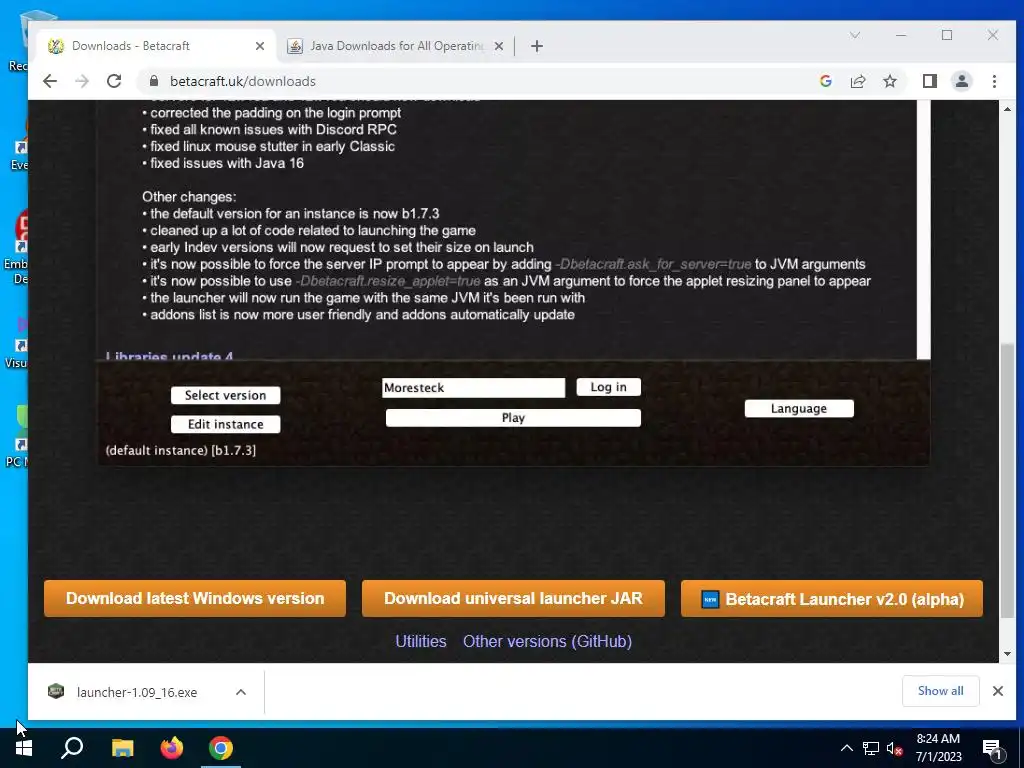This screenshot has width=1024, height=768.
Task: Launch Firefox from taskbar
Action: (172, 748)
